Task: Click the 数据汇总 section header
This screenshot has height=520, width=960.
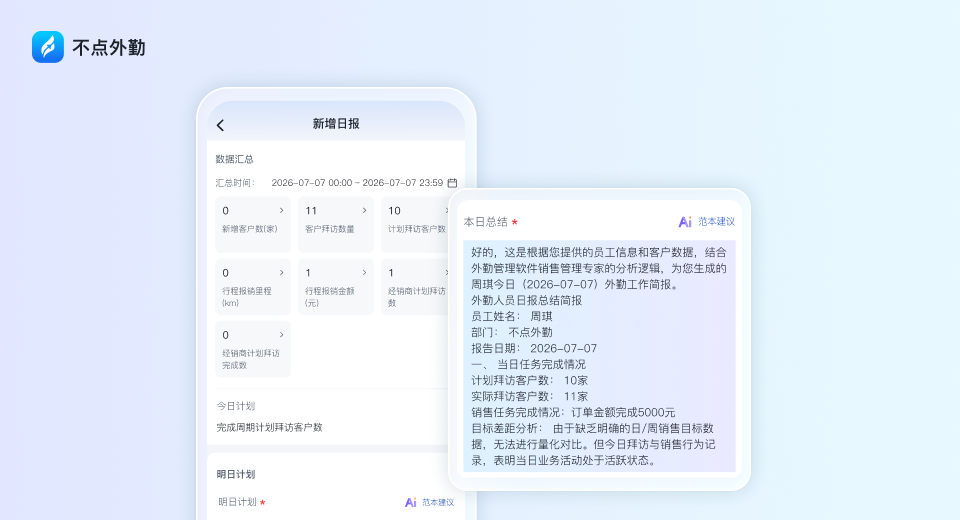Action: point(234,159)
